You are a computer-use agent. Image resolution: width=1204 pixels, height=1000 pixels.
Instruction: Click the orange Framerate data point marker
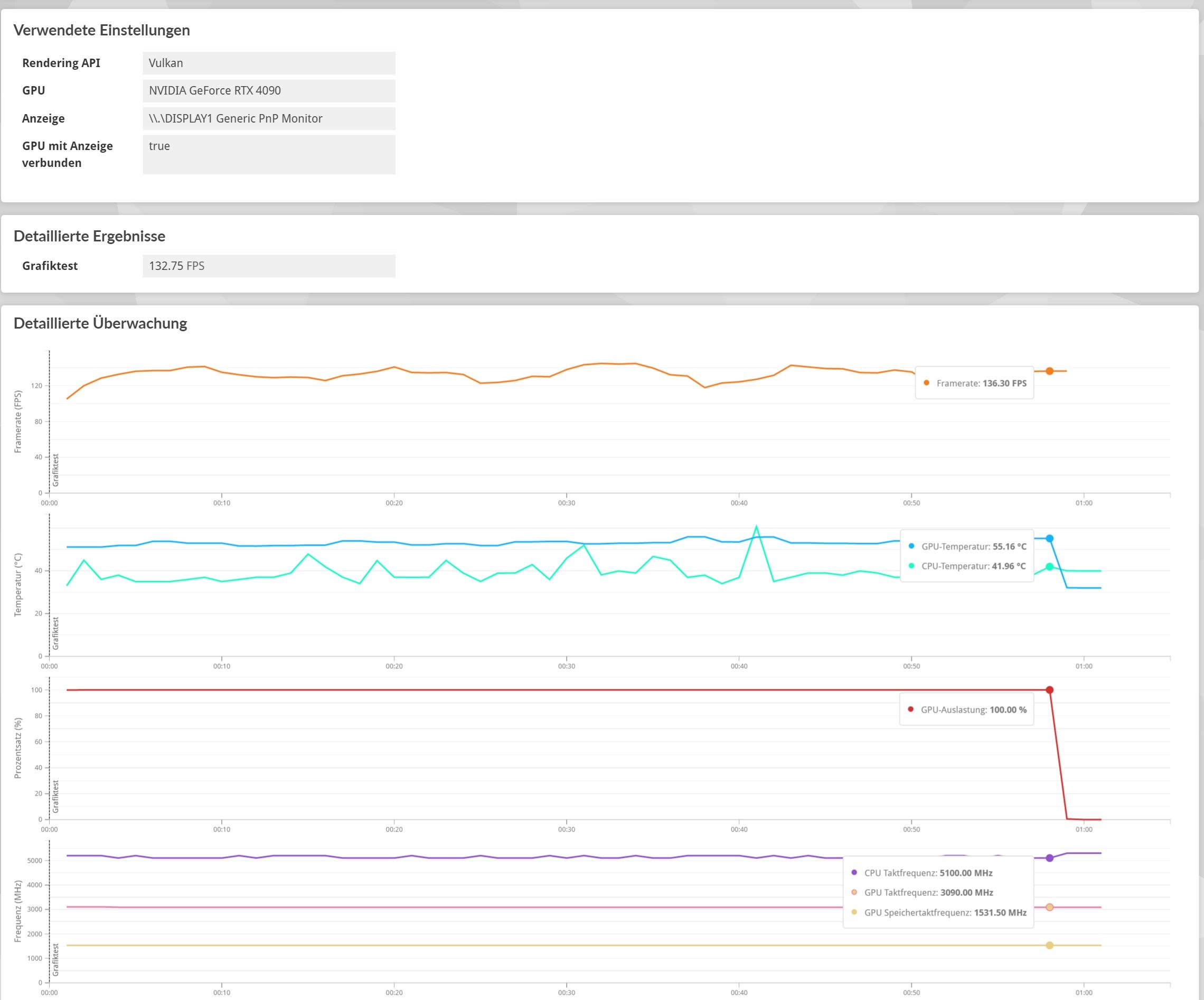(x=1049, y=371)
